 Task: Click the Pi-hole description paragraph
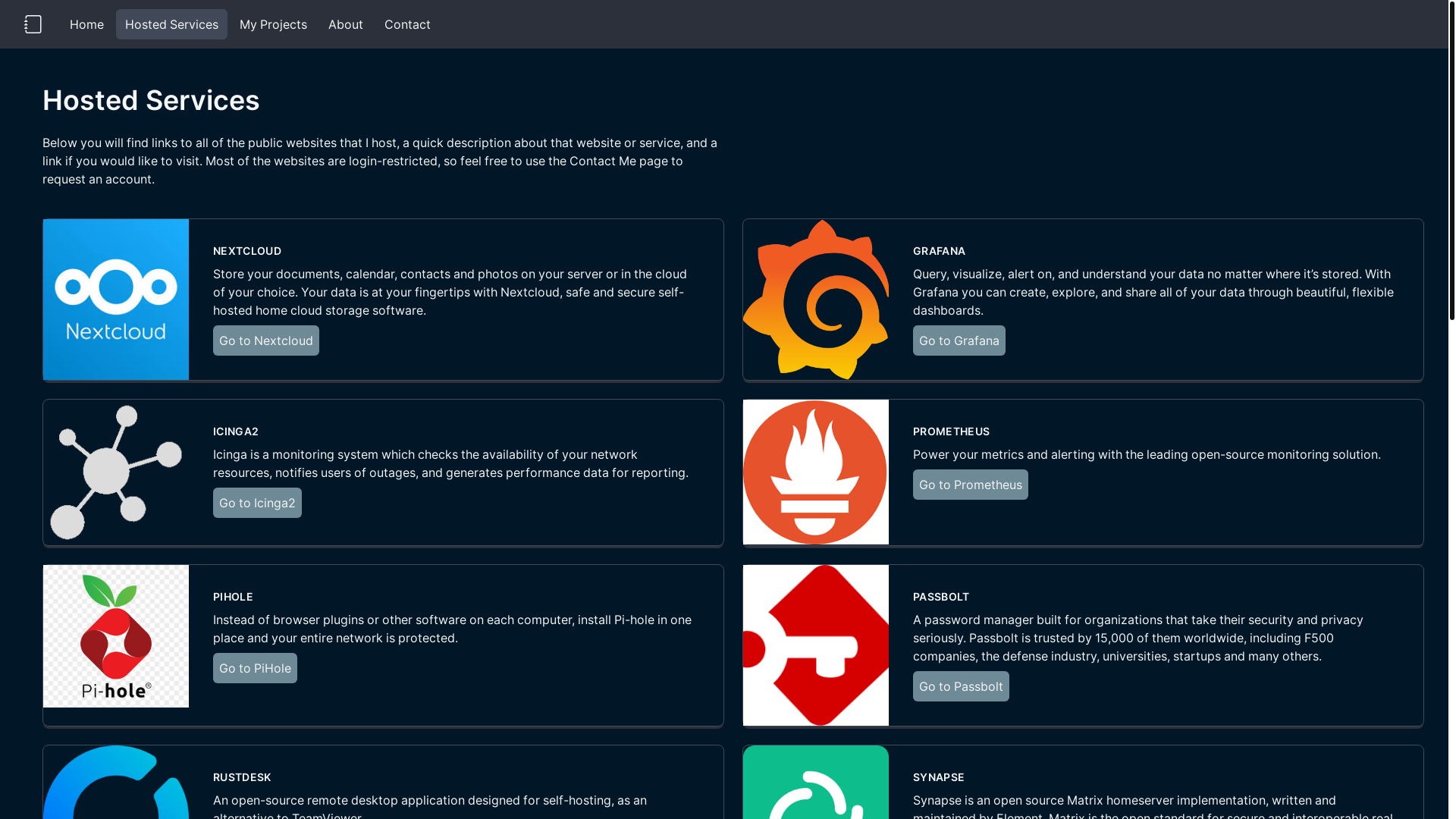pyautogui.click(x=453, y=629)
